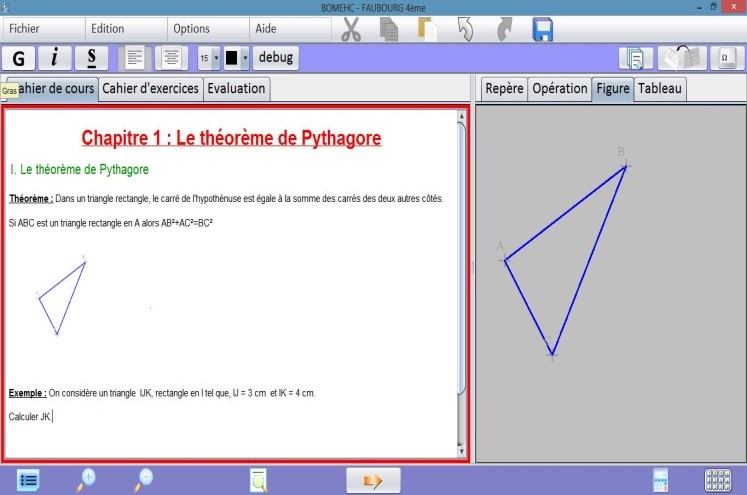The image size is (747, 495).
Task: Expand the text color dropdown arrow
Action: click(x=245, y=58)
